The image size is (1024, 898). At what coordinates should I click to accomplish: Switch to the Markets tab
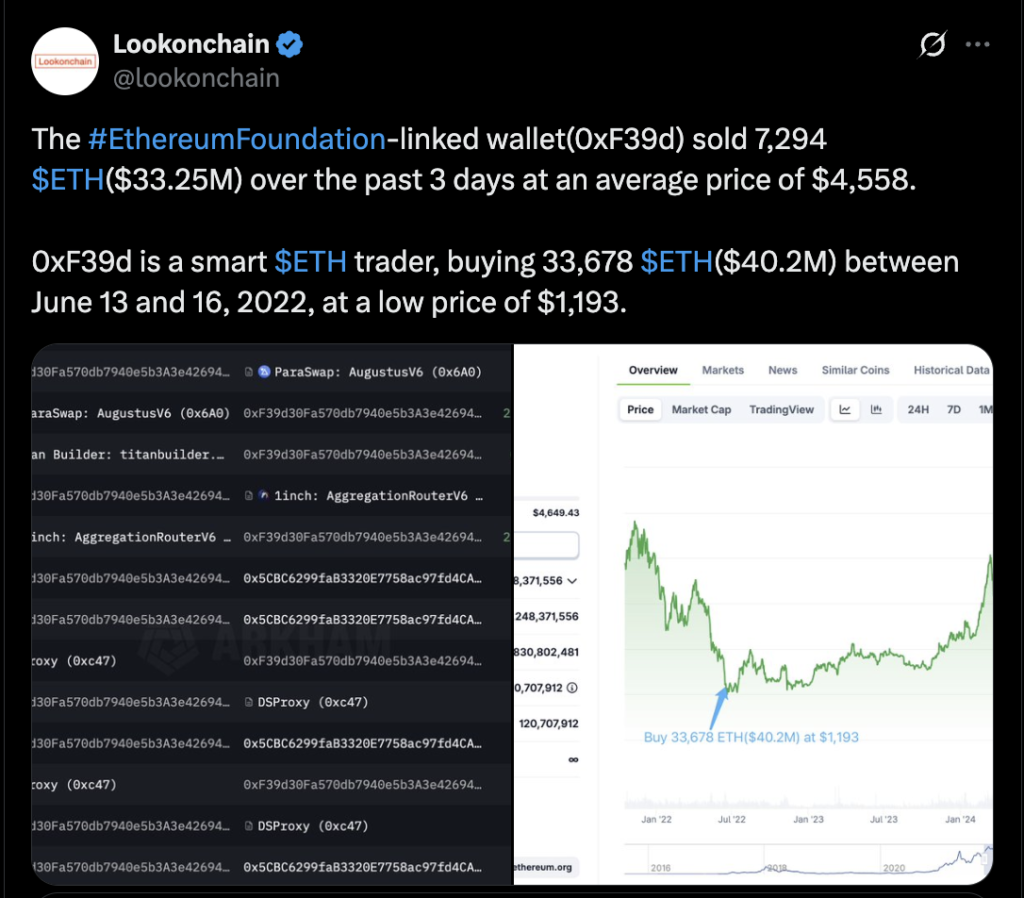coord(722,370)
